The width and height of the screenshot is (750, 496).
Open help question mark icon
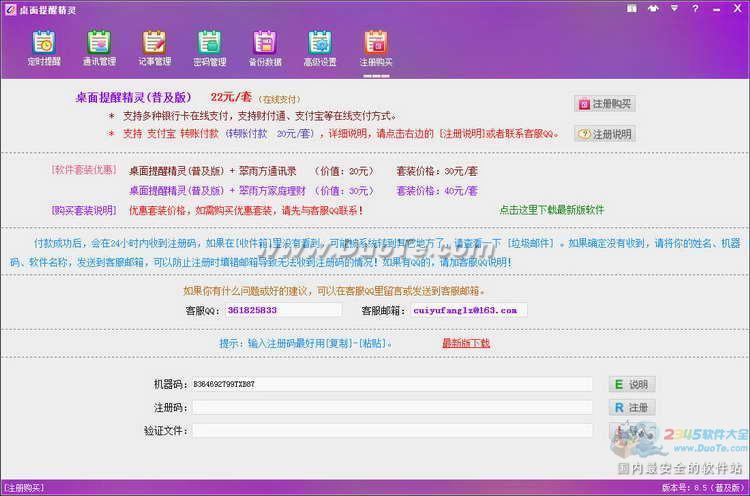[695, 8]
